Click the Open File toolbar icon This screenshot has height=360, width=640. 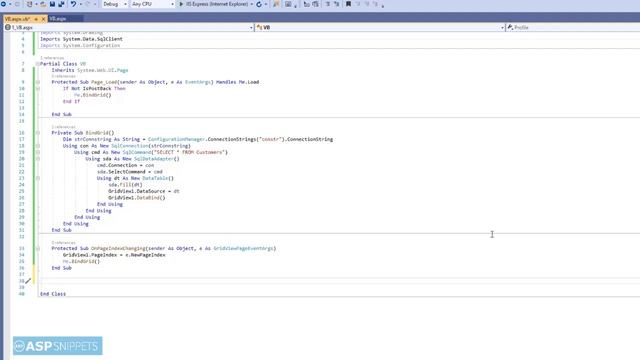pos(43,4)
